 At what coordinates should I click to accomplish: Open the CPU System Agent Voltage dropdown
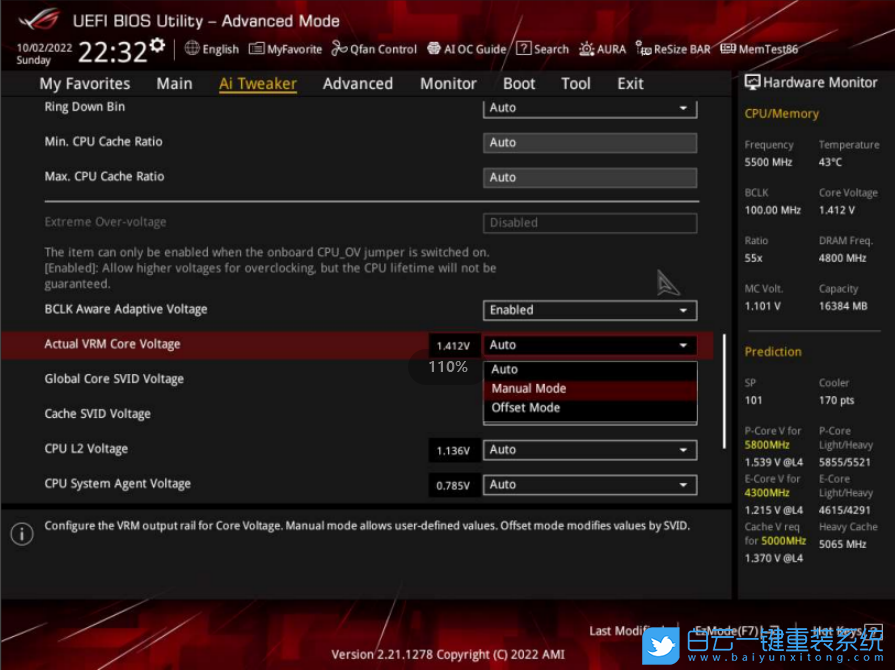589,485
